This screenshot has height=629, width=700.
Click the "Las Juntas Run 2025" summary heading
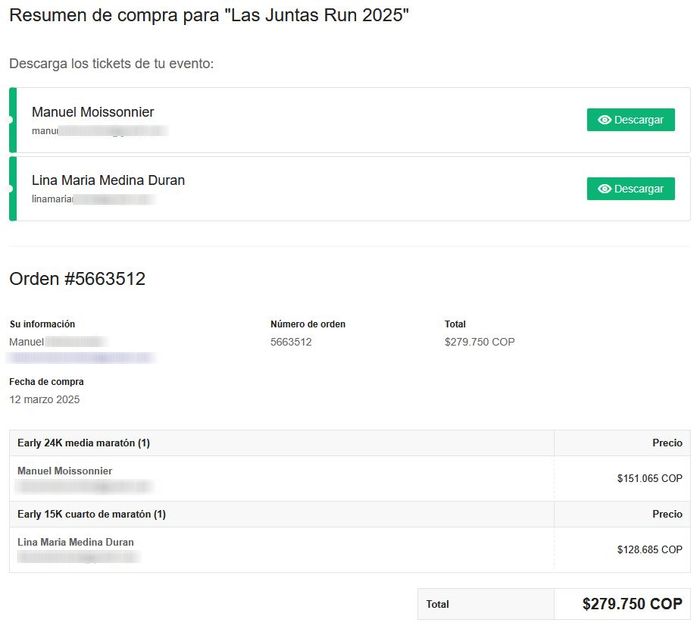(x=209, y=16)
